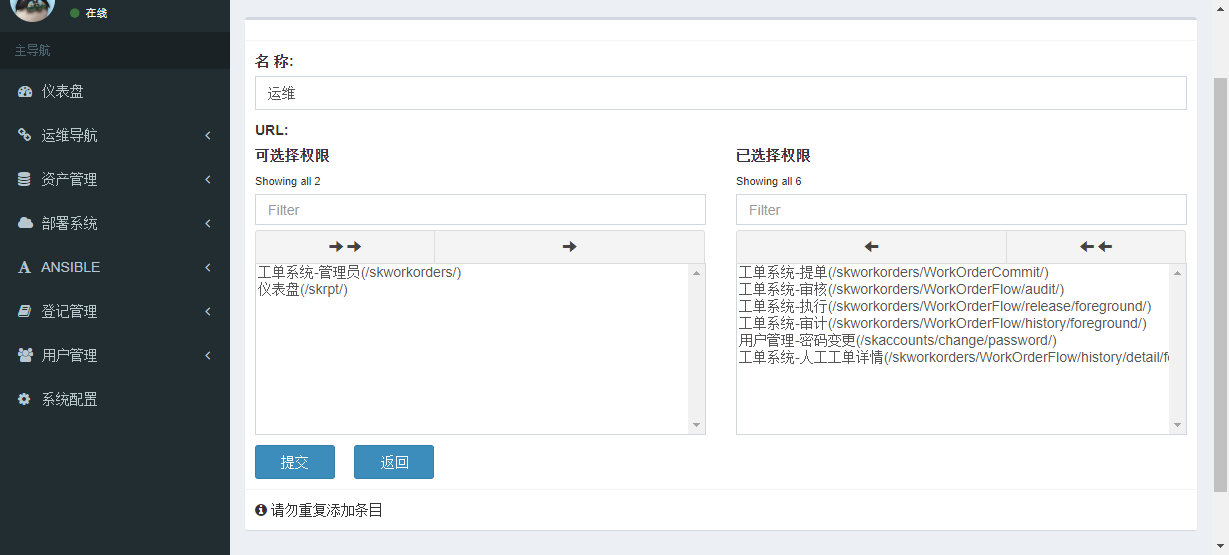Open the 部署系统 menu item
The image size is (1229, 555).
click(115, 224)
